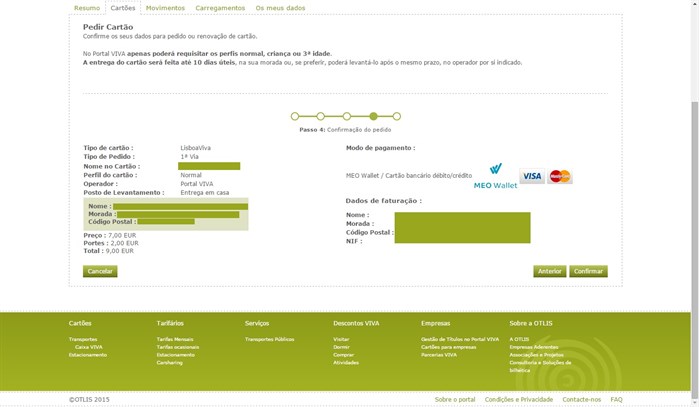Click the LisboaViva card type value
This screenshot has width=699, height=407.
196,148
